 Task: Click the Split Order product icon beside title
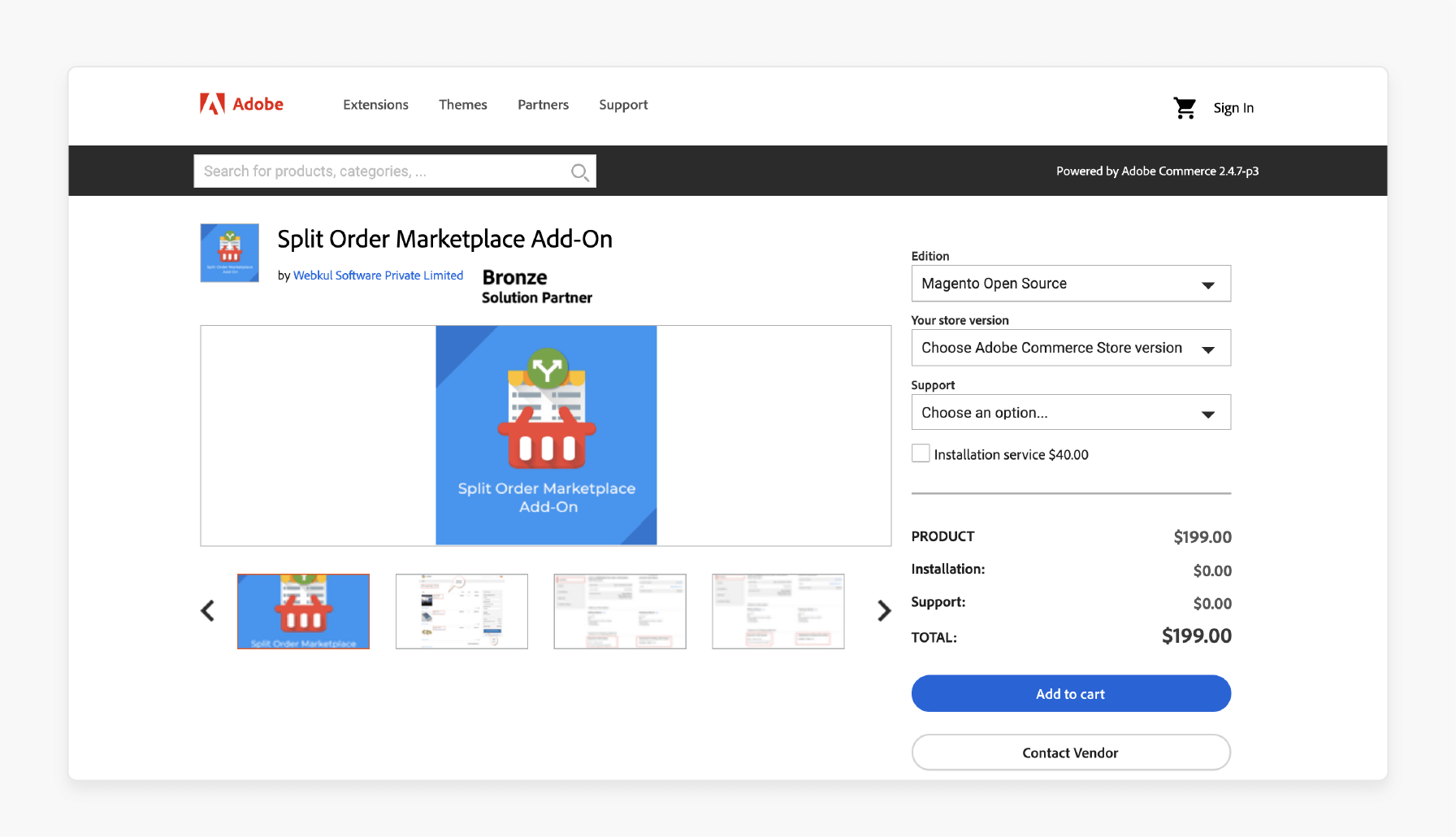coord(230,253)
